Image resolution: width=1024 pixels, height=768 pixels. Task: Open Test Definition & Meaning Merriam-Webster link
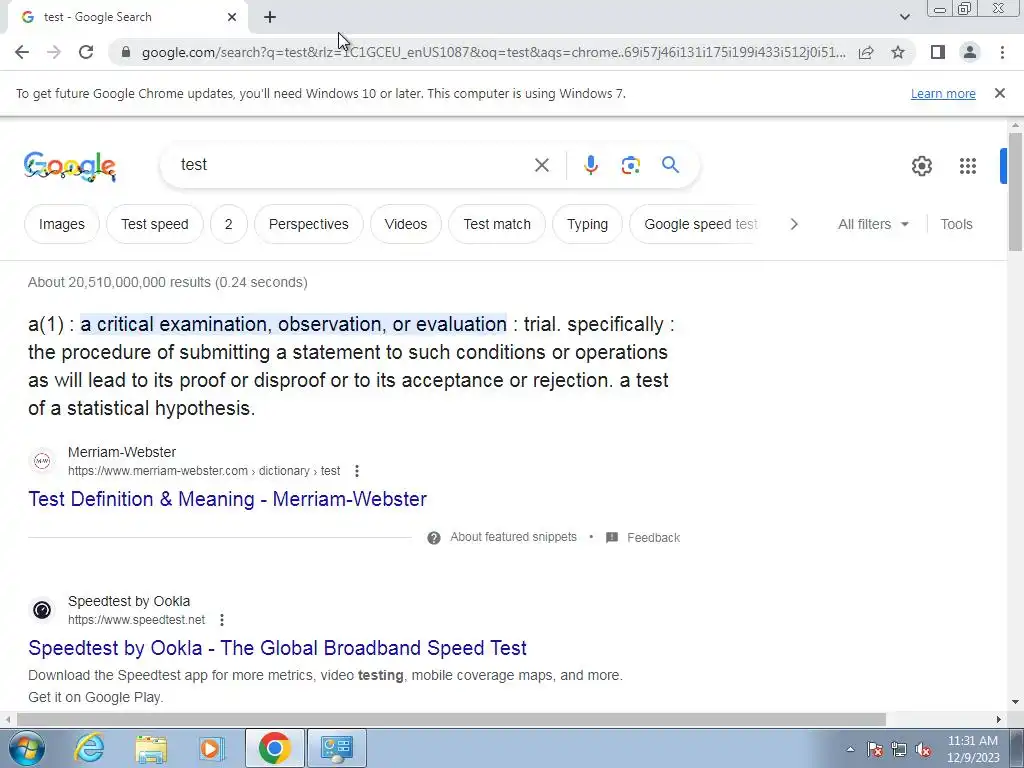coord(227,499)
